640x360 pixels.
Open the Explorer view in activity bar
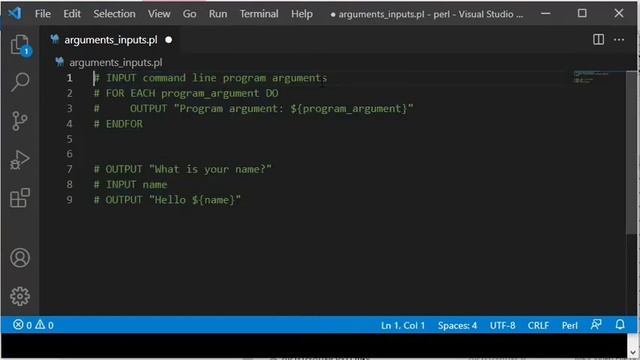point(20,44)
